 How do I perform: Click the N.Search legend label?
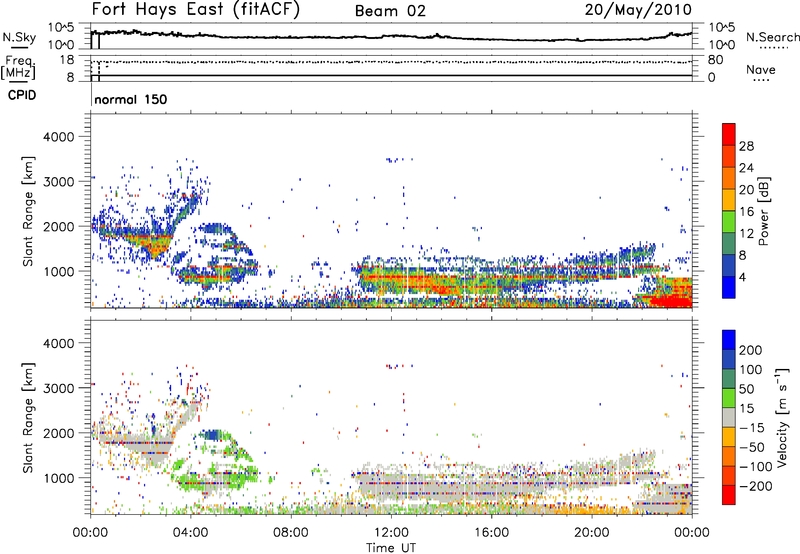[x=772, y=37]
